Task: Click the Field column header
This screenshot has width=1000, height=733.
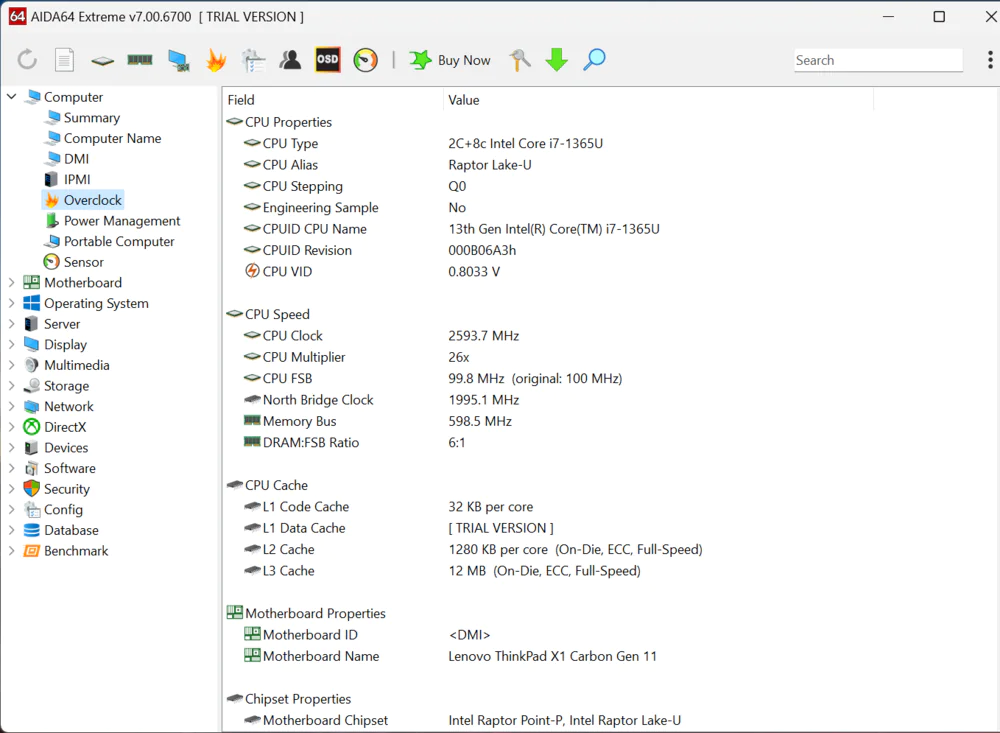Action: pyautogui.click(x=333, y=100)
